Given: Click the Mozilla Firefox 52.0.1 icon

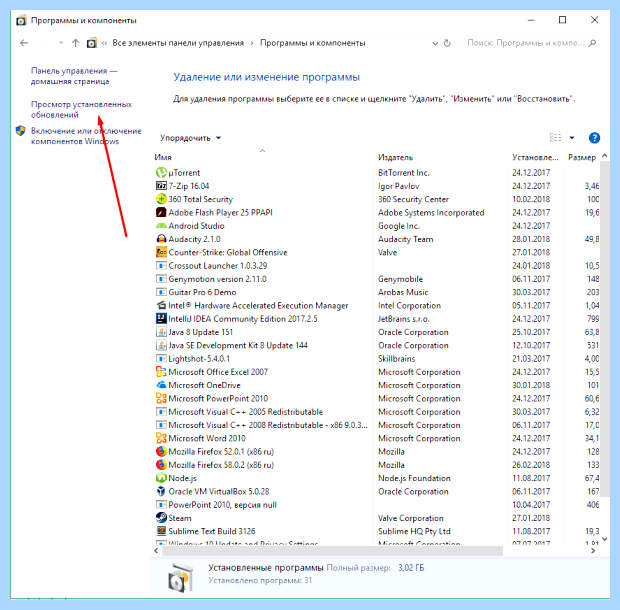Looking at the screenshot, I should point(161,451).
